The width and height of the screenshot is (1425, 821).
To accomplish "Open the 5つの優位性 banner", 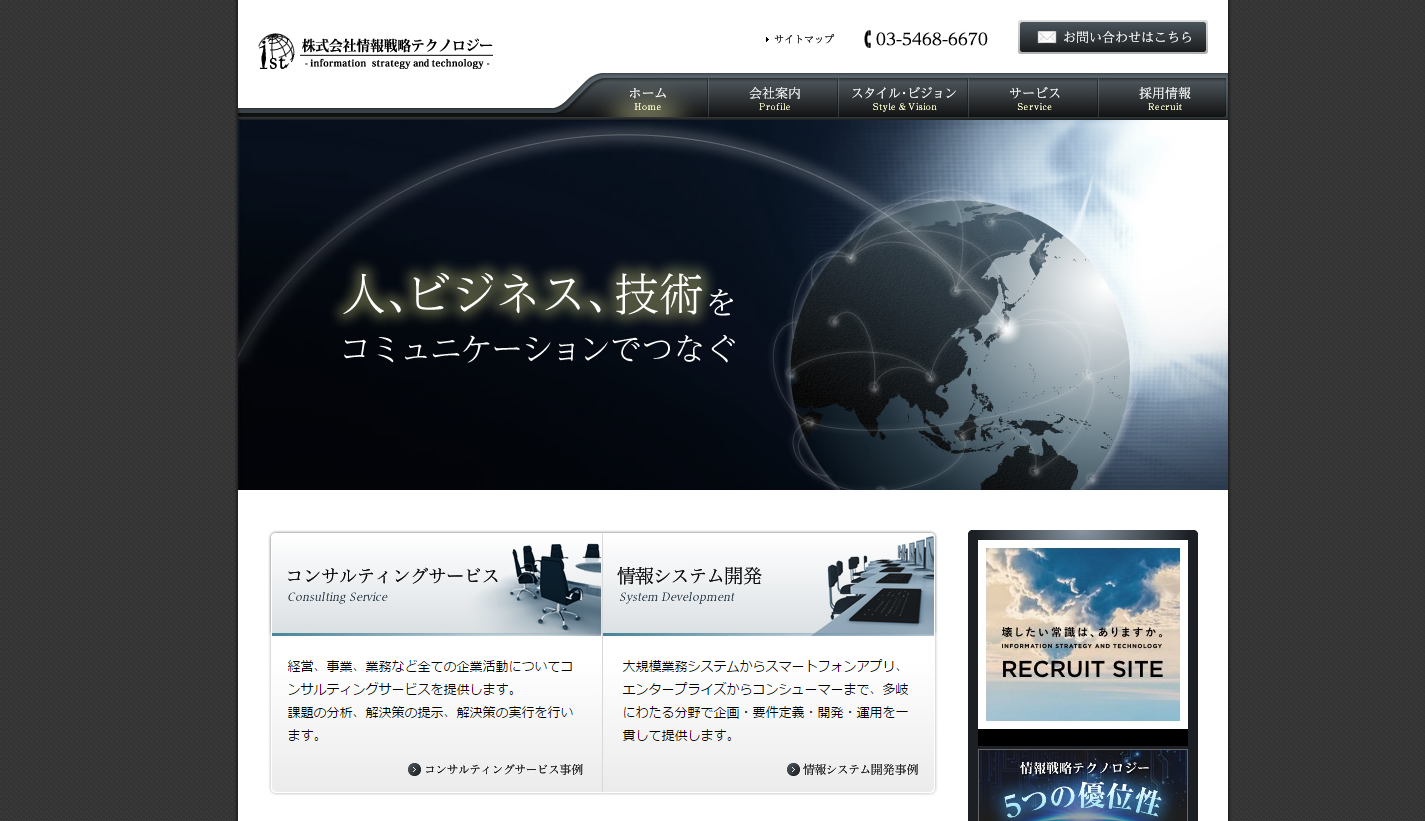I will point(1083,785).
